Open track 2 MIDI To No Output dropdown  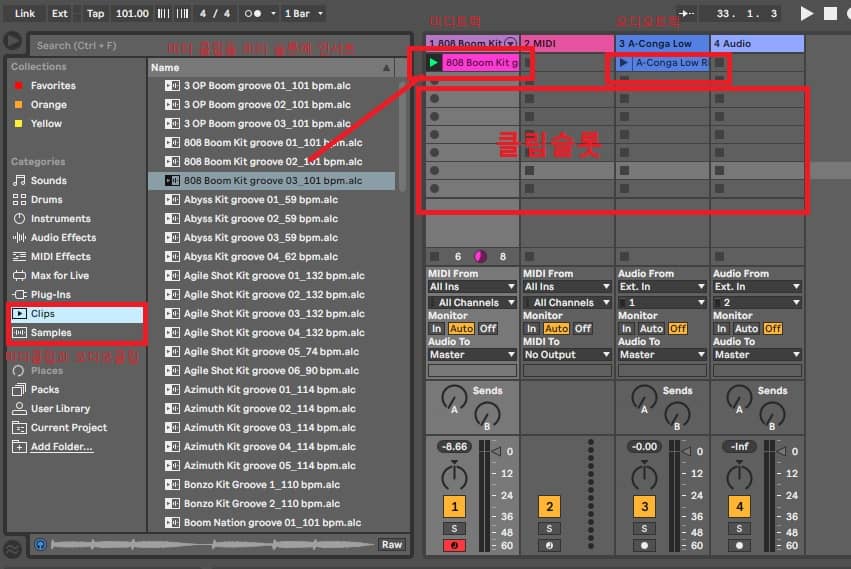567,355
